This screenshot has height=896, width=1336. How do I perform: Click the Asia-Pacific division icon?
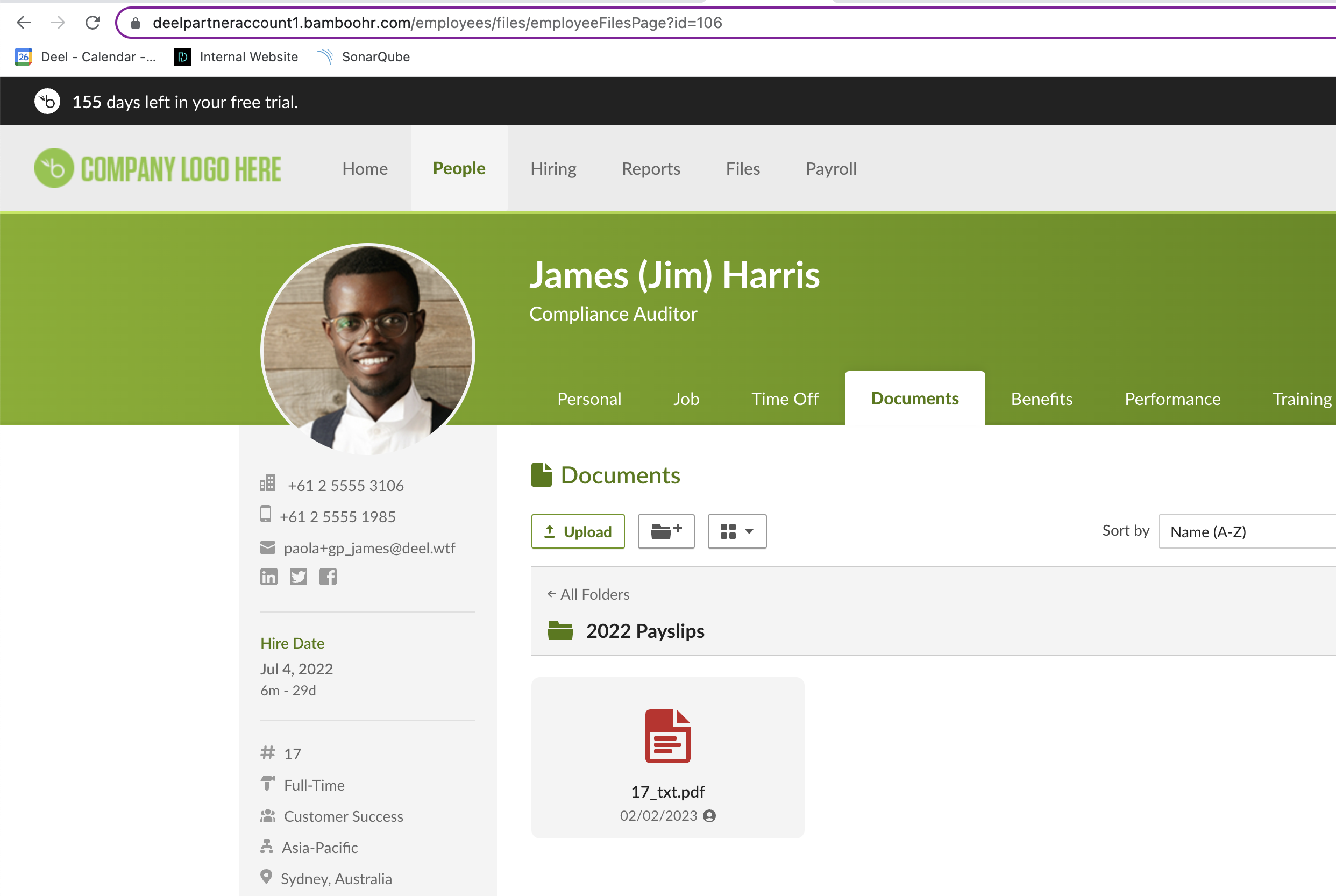[266, 847]
